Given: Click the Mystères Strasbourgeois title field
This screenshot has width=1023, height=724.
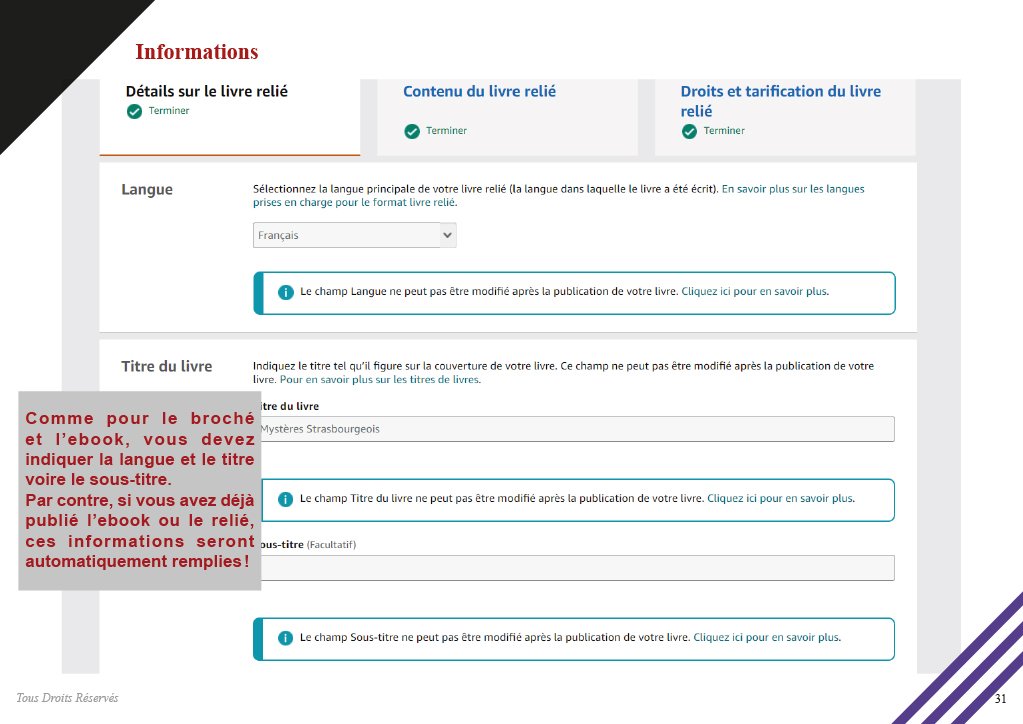Looking at the screenshot, I should tap(577, 429).
